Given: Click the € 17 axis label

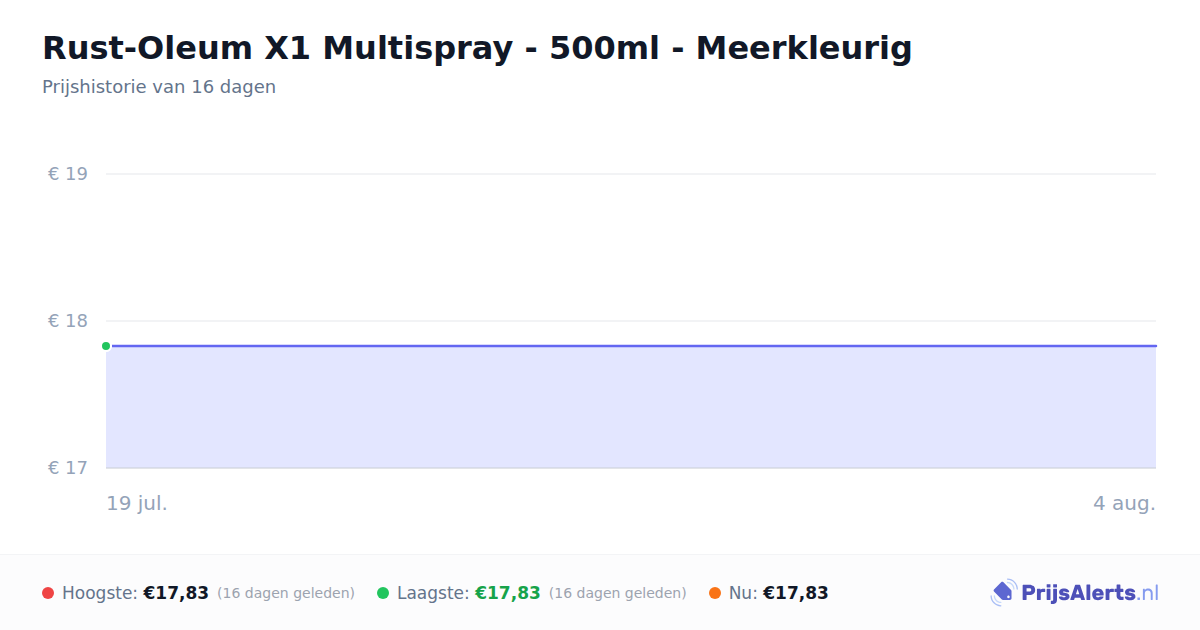Looking at the screenshot, I should pos(68,468).
